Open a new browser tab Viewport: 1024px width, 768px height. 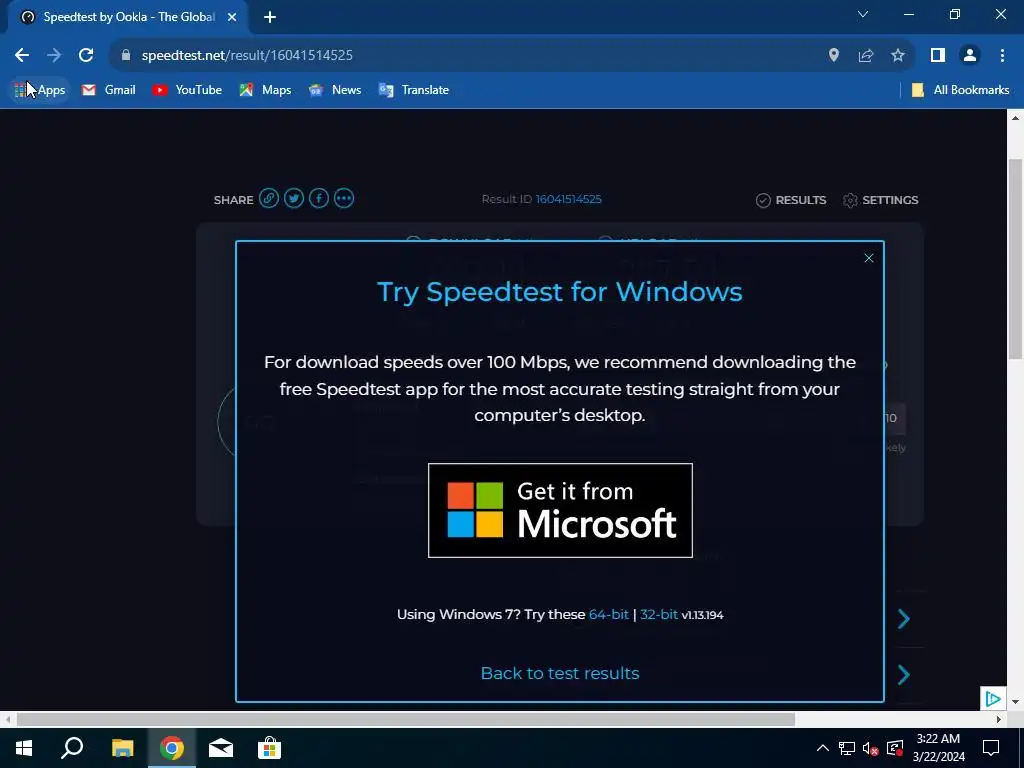[270, 17]
